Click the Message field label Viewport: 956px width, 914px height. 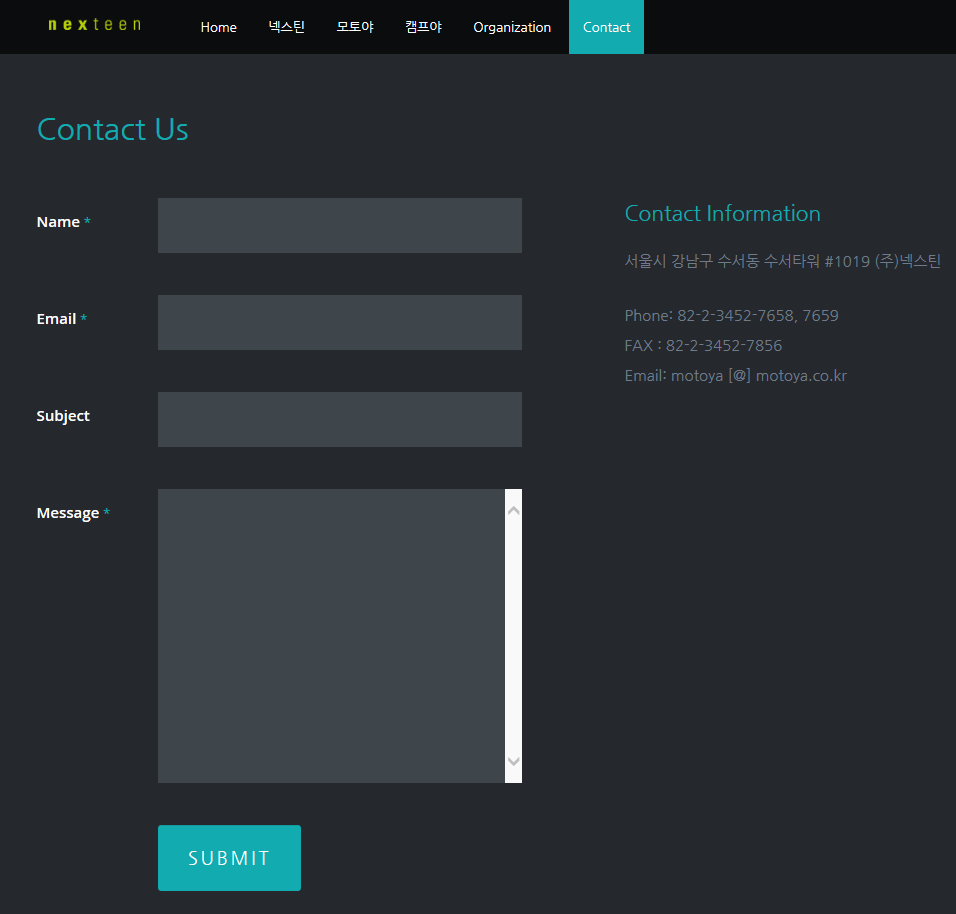(68, 513)
